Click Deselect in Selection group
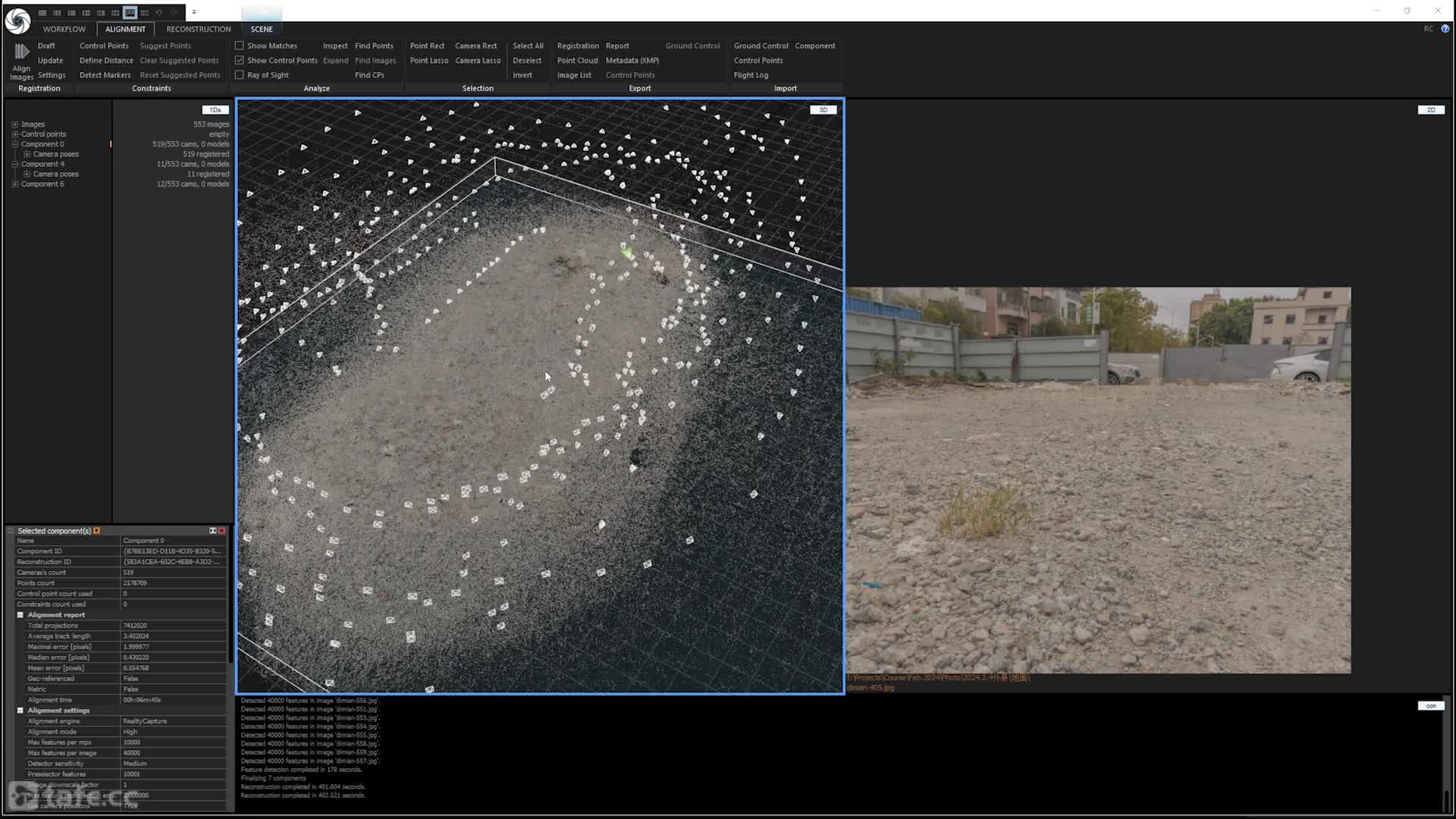 pos(527,61)
